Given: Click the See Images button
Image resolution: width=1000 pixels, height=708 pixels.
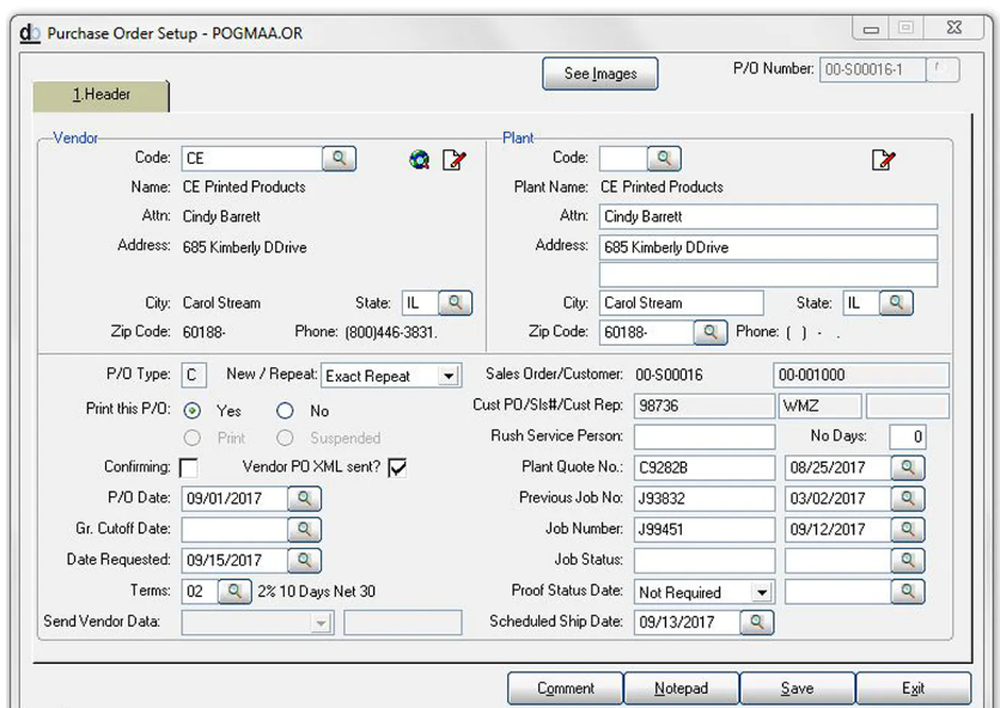Looking at the screenshot, I should (600, 74).
